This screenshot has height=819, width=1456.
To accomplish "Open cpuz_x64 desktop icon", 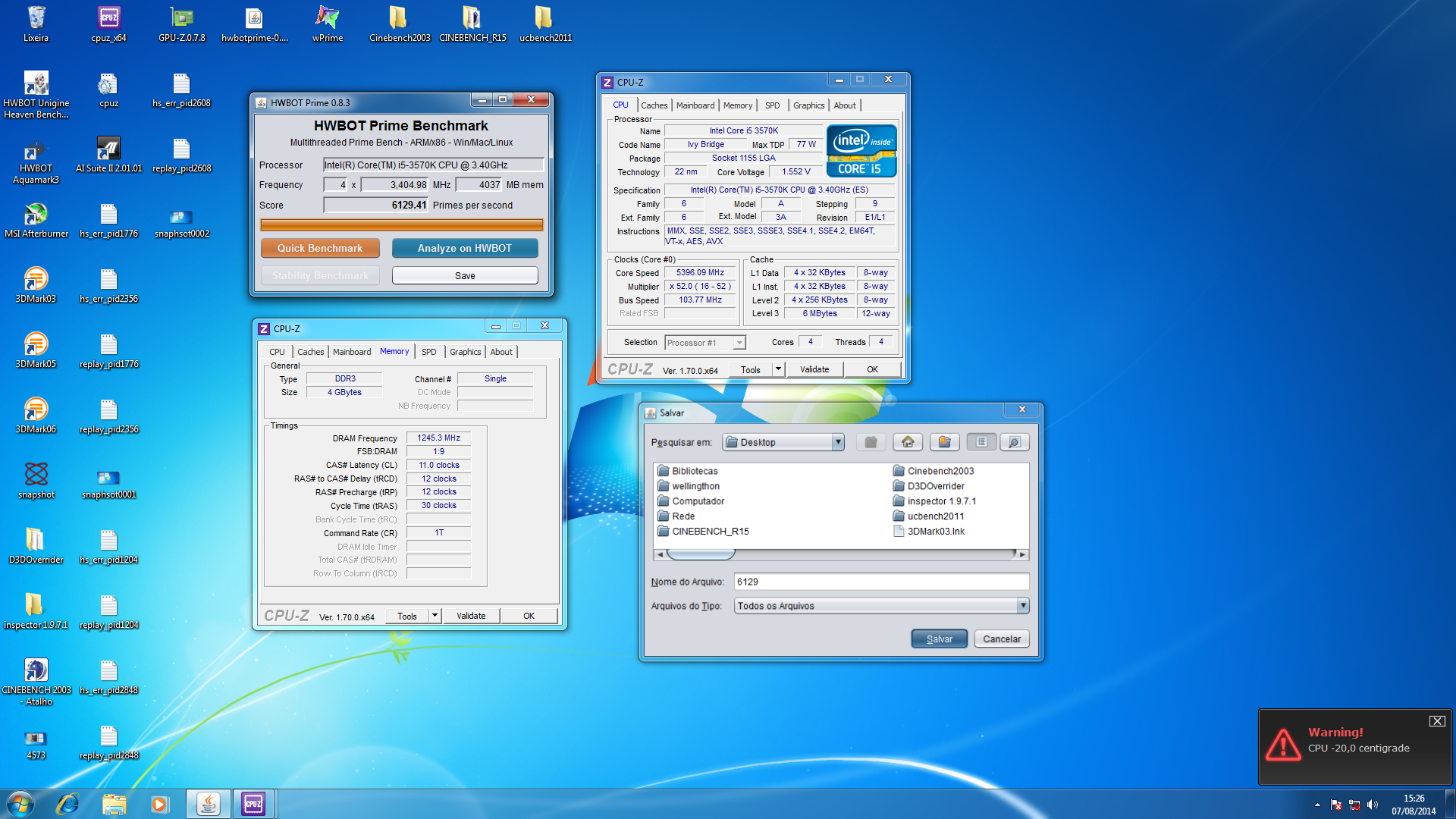I will pos(108,23).
